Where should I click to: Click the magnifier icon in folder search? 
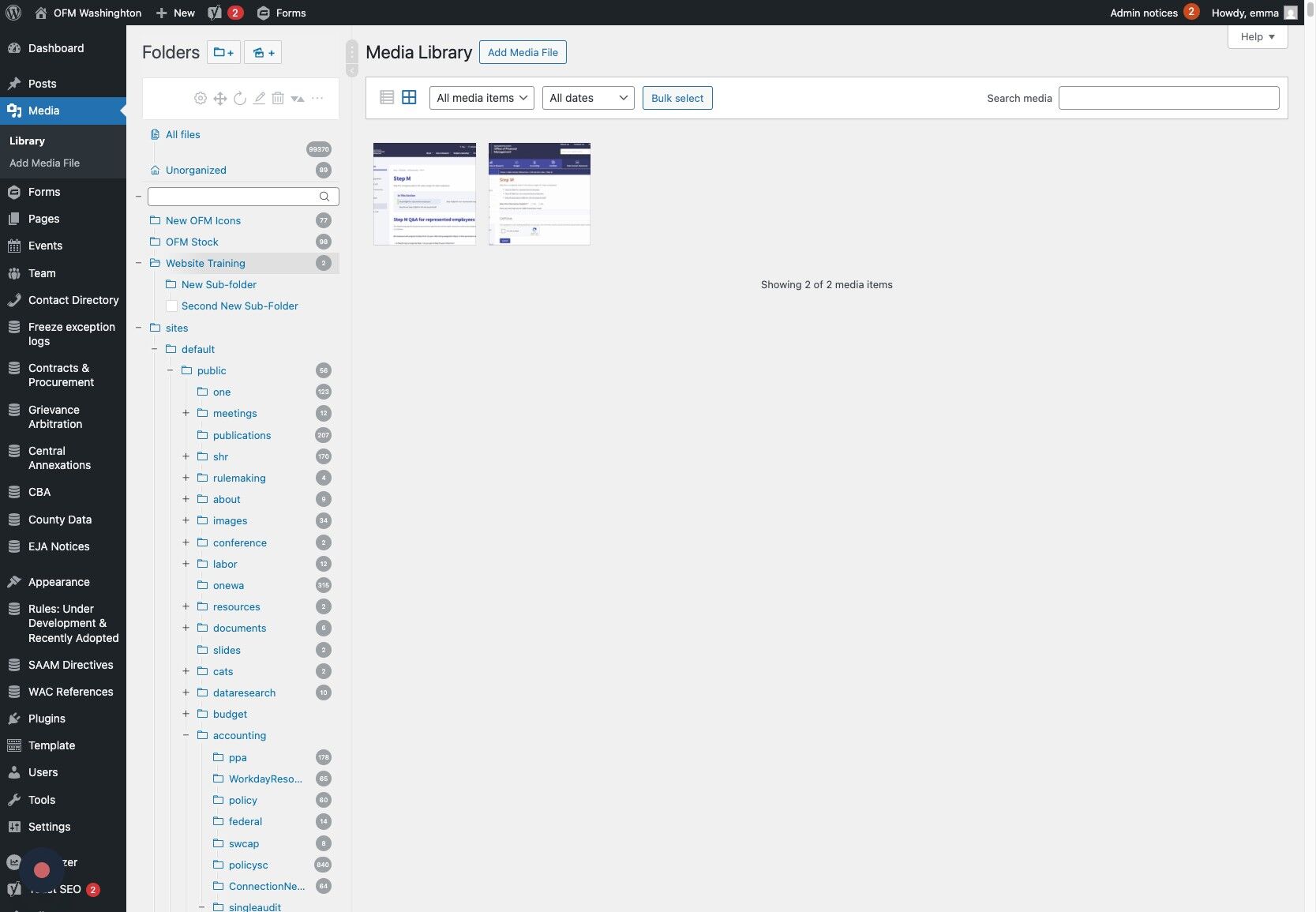(324, 196)
